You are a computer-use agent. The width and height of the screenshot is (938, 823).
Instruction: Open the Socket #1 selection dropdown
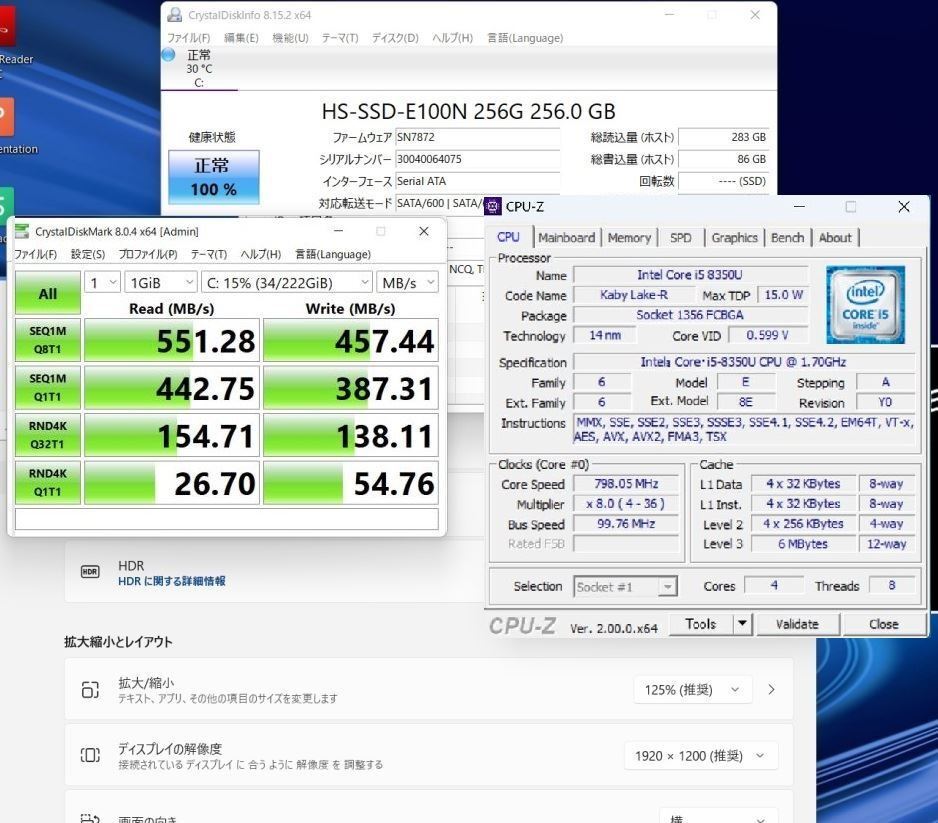point(625,587)
